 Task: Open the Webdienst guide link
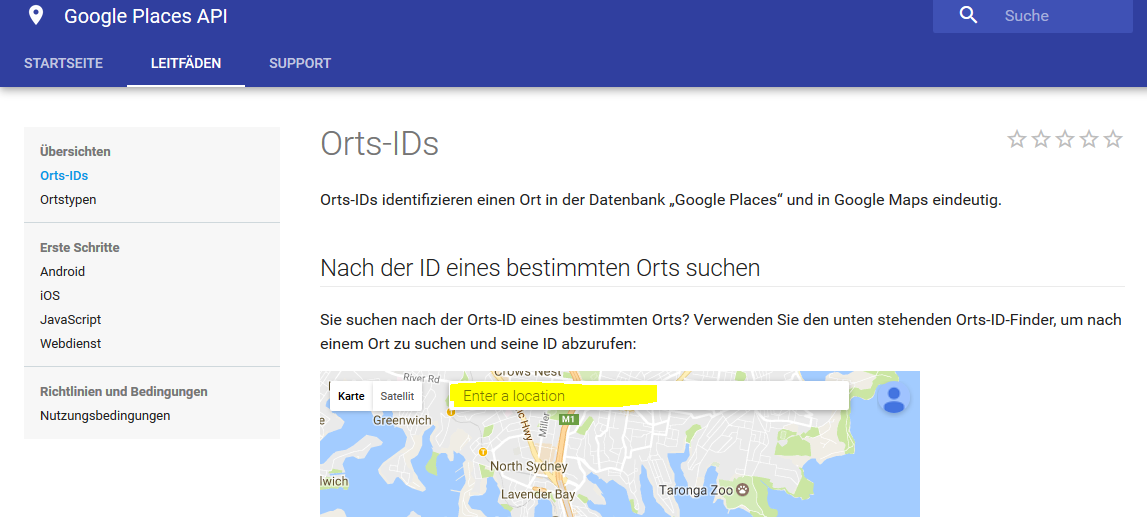coord(71,344)
